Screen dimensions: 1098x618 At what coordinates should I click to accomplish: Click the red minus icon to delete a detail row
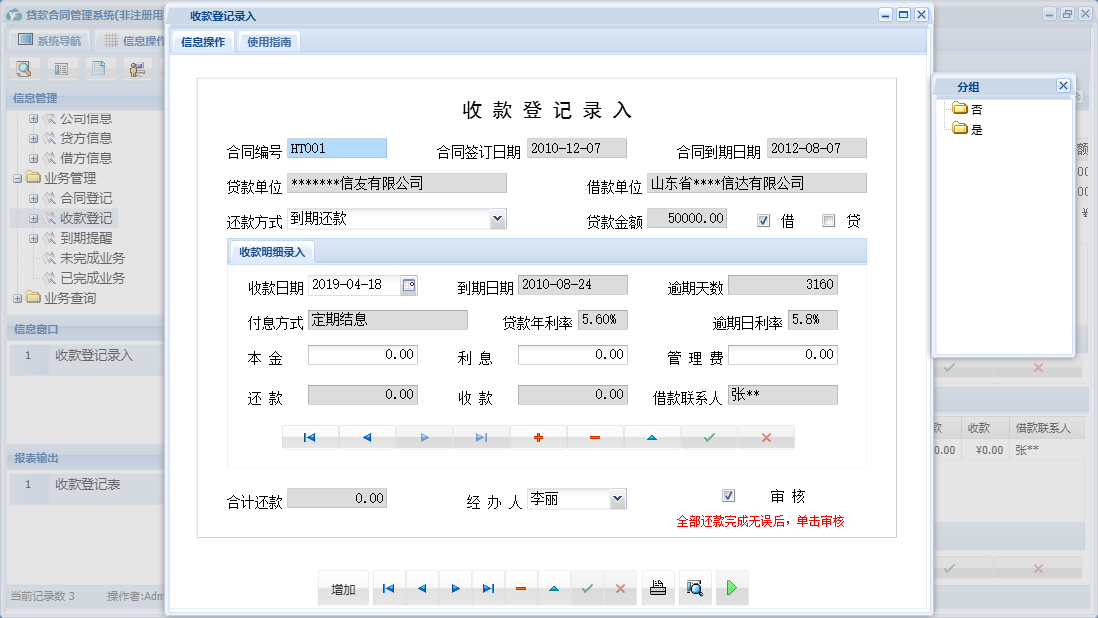click(x=595, y=437)
